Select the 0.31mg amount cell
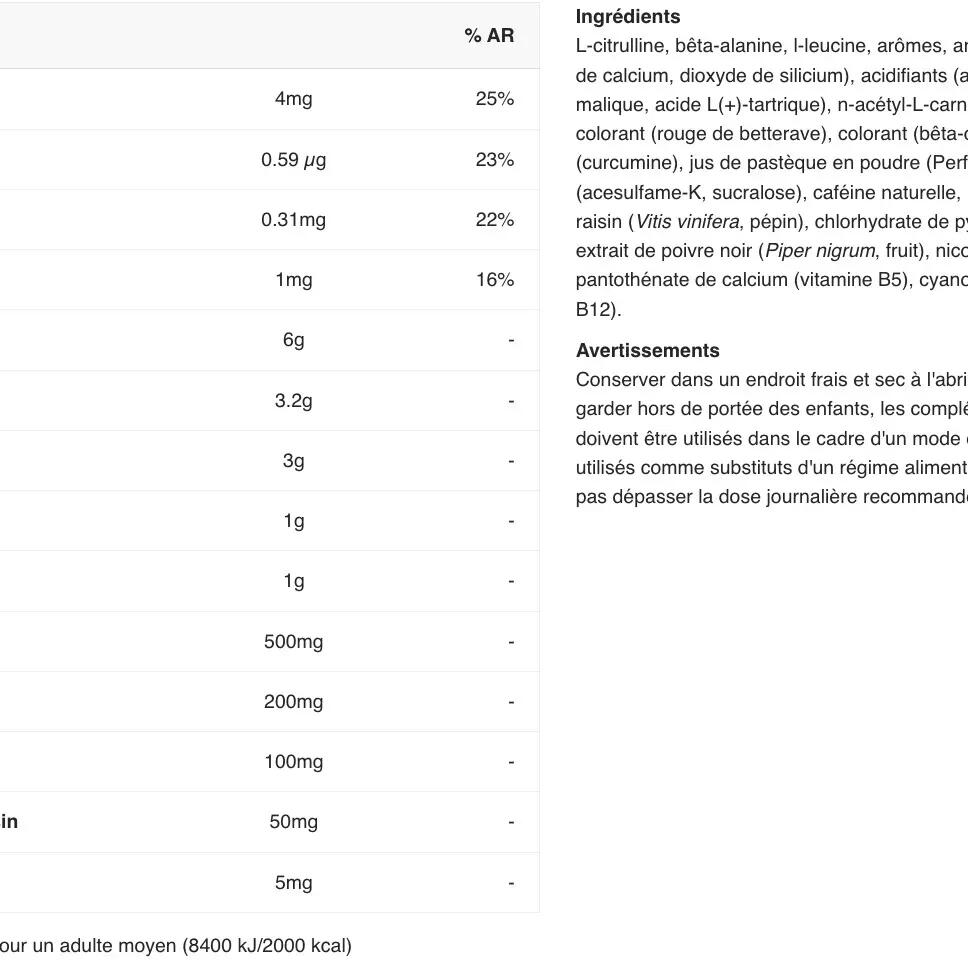 tap(293, 220)
